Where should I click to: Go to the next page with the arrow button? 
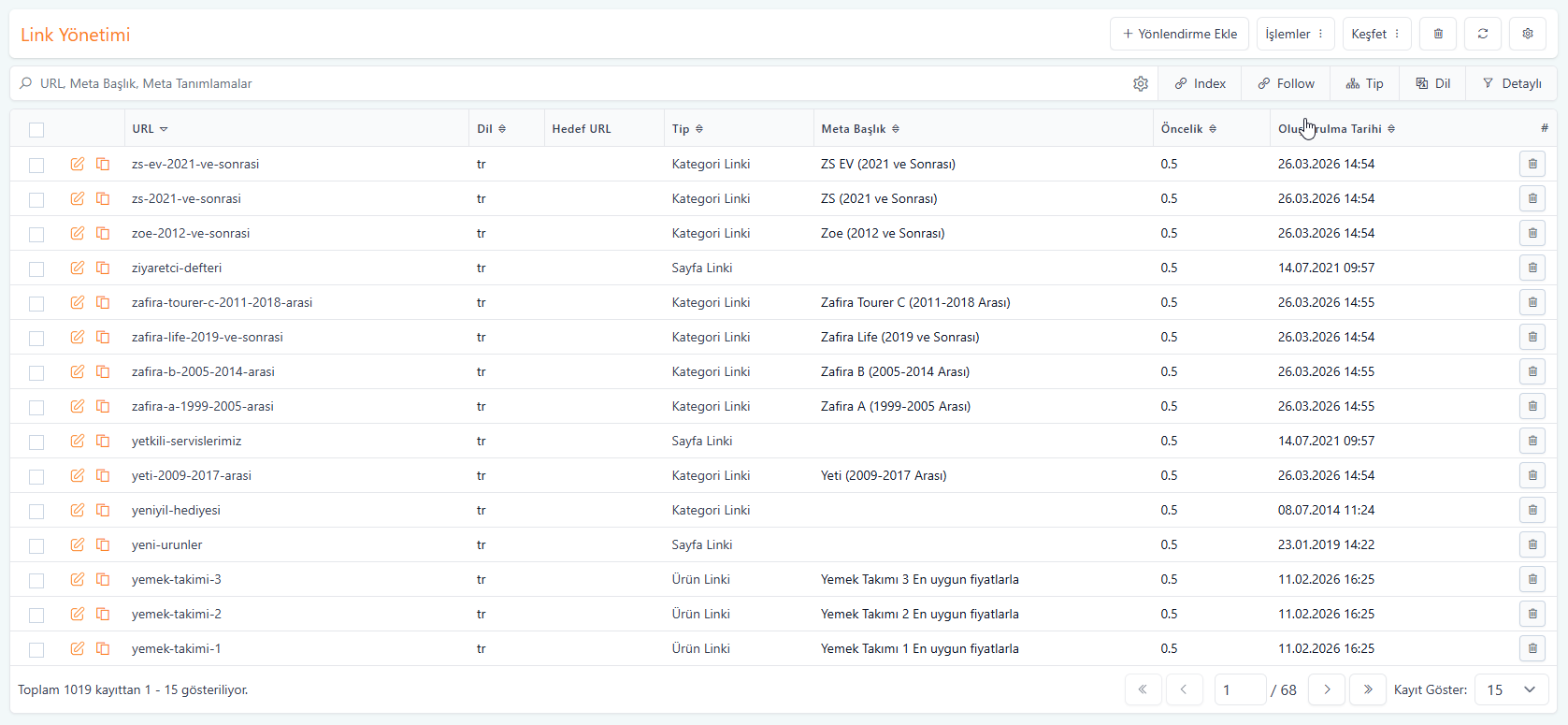pyautogui.click(x=1326, y=689)
